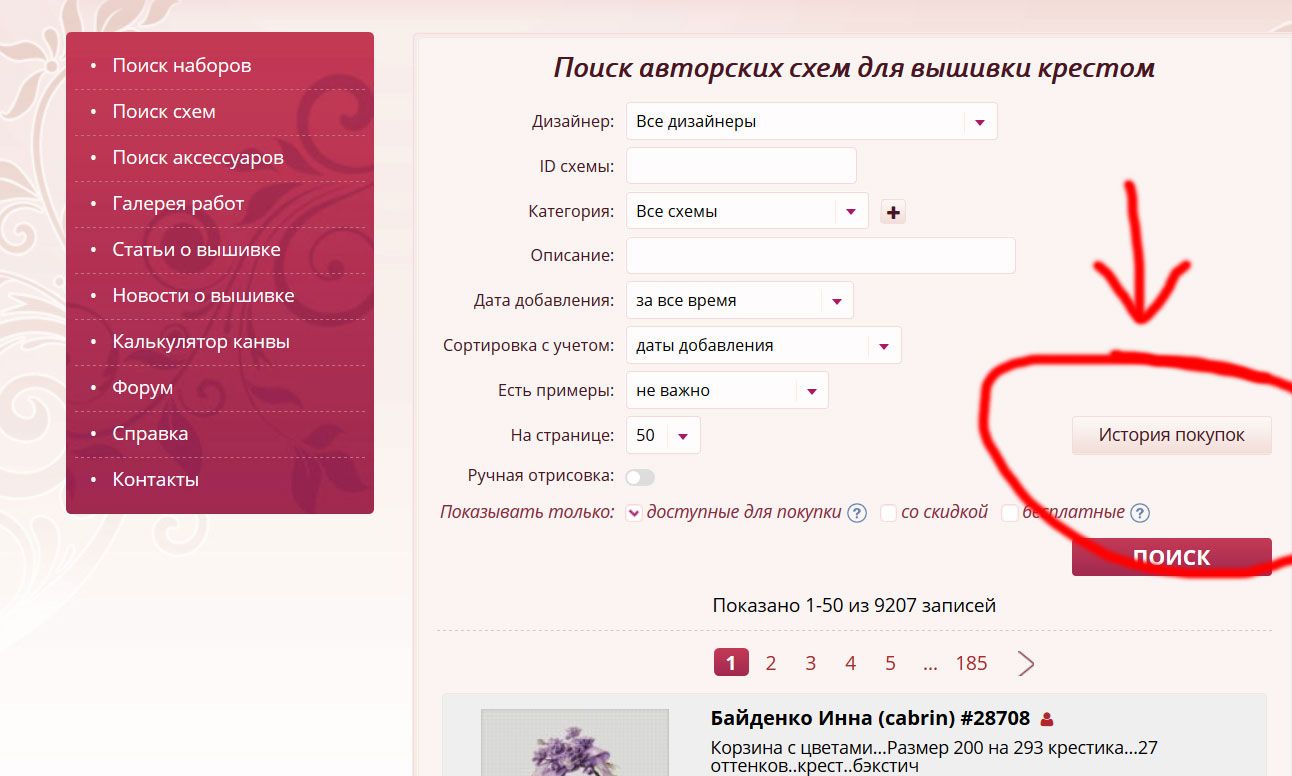This screenshot has height=776, width=1292.
Task: Open the 'Дизайнер' dropdown
Action: pos(811,122)
